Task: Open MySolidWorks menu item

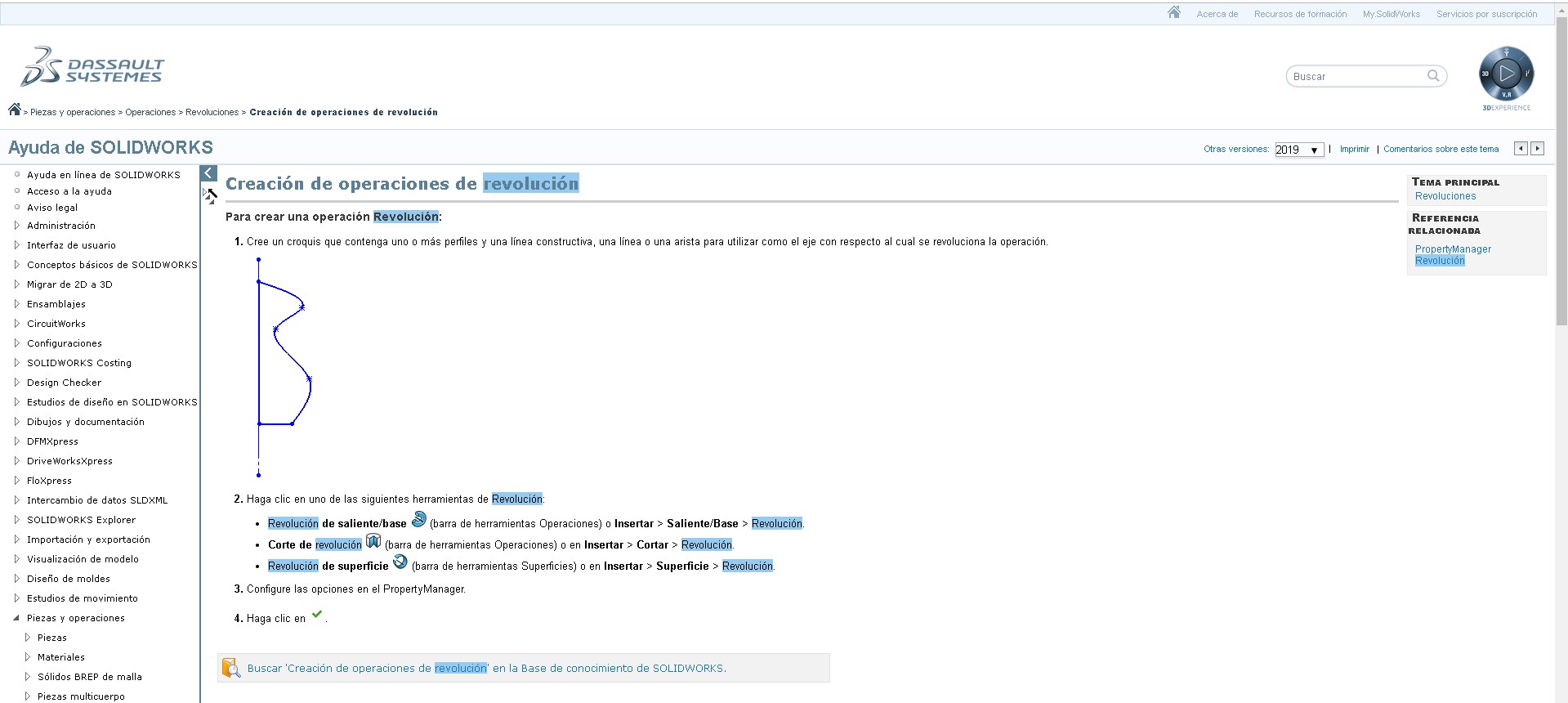Action: coord(1391,14)
